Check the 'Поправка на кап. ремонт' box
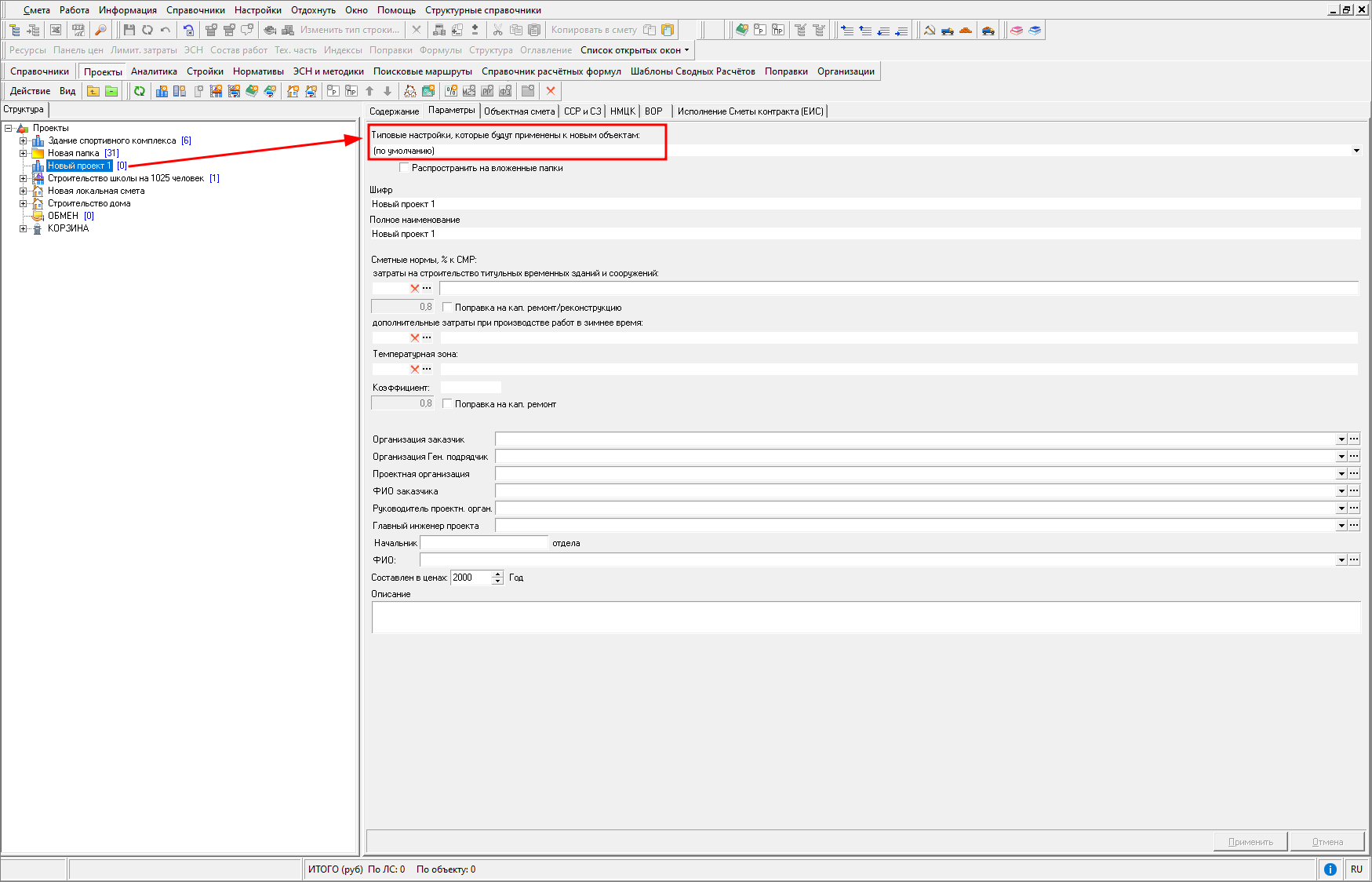The width and height of the screenshot is (1372, 882). pos(447,404)
